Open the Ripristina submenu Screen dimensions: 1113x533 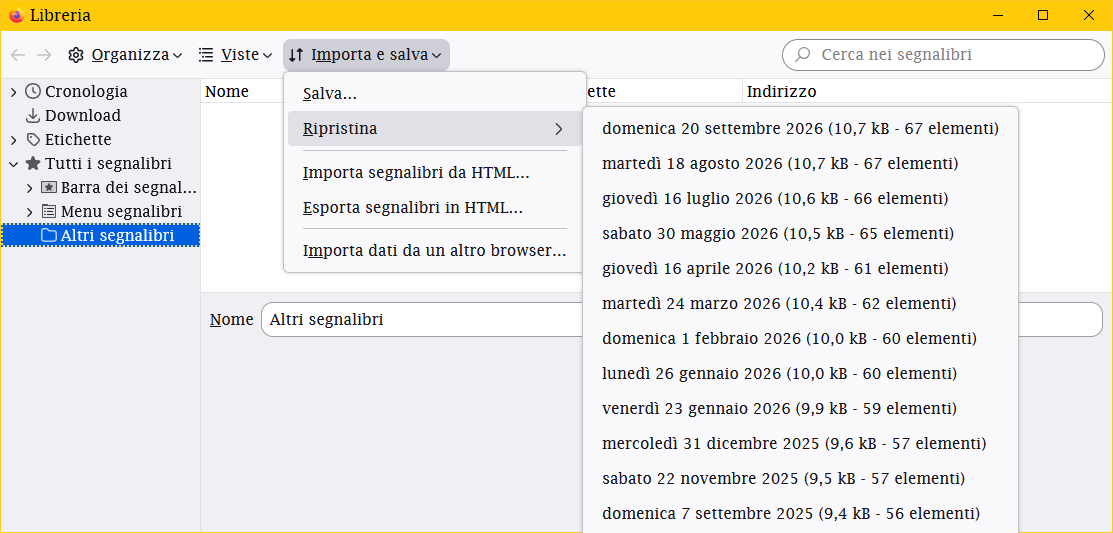pyautogui.click(x=434, y=128)
